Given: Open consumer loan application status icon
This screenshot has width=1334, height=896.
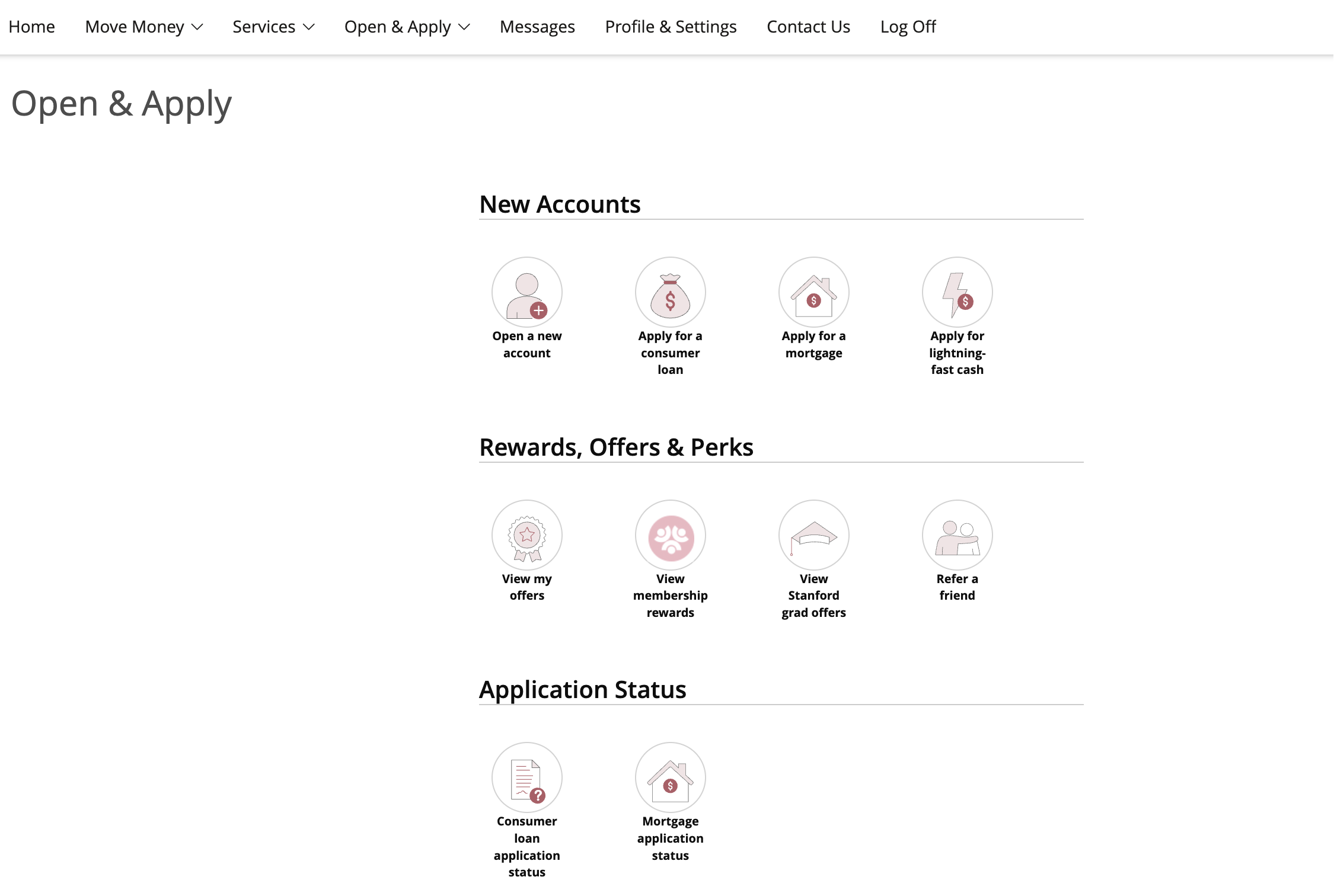Looking at the screenshot, I should pos(526,777).
